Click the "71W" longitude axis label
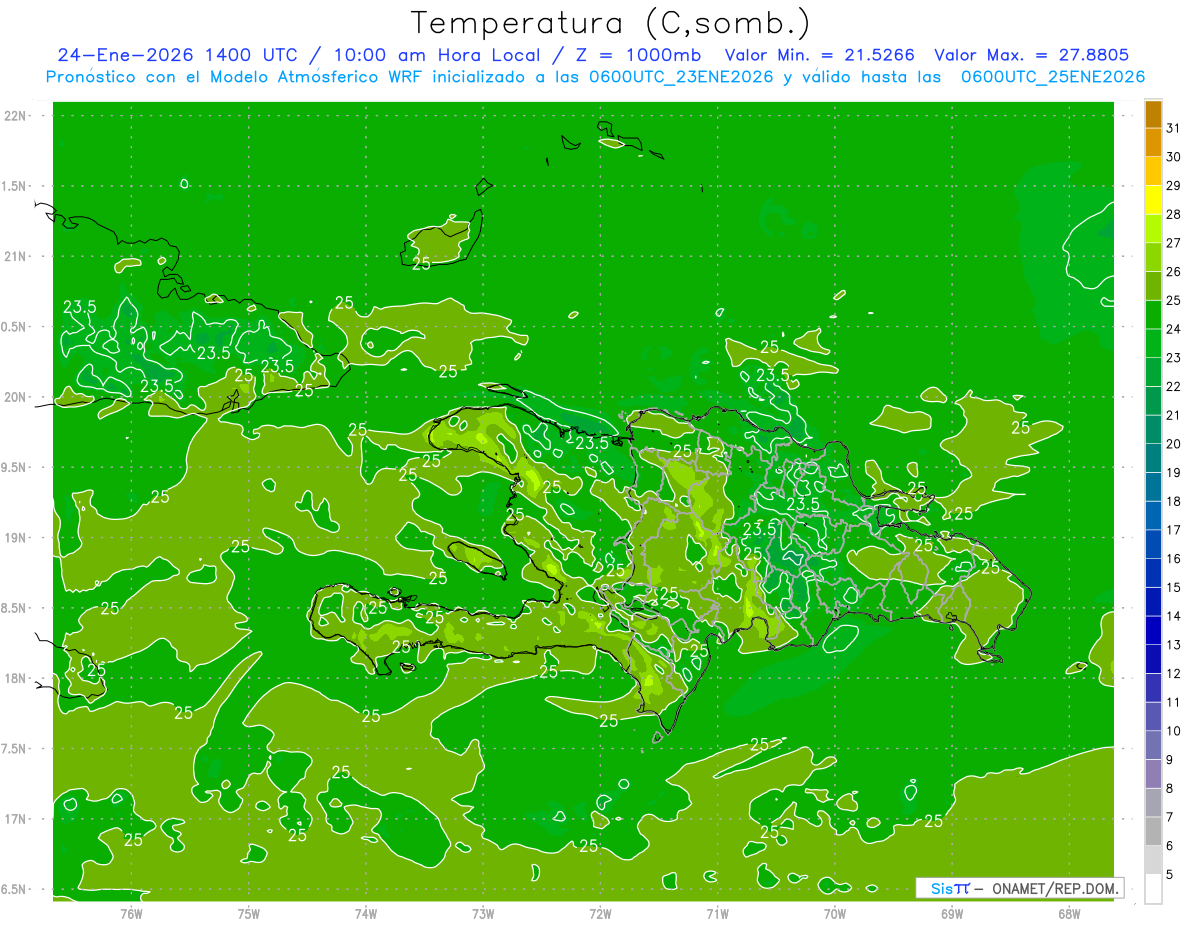The height and width of the screenshot is (927, 1200). click(717, 914)
